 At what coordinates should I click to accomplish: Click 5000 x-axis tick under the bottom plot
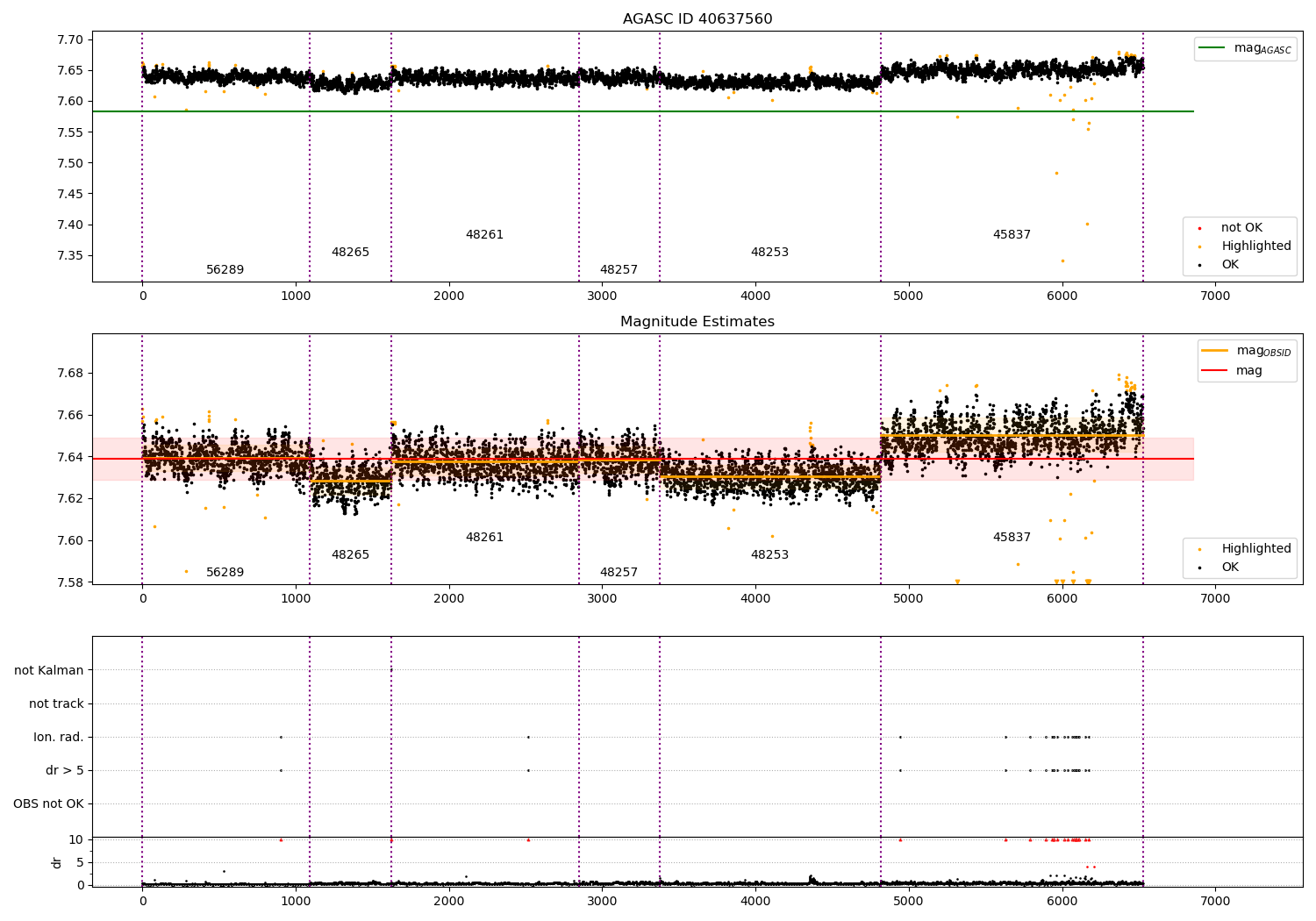[908, 902]
